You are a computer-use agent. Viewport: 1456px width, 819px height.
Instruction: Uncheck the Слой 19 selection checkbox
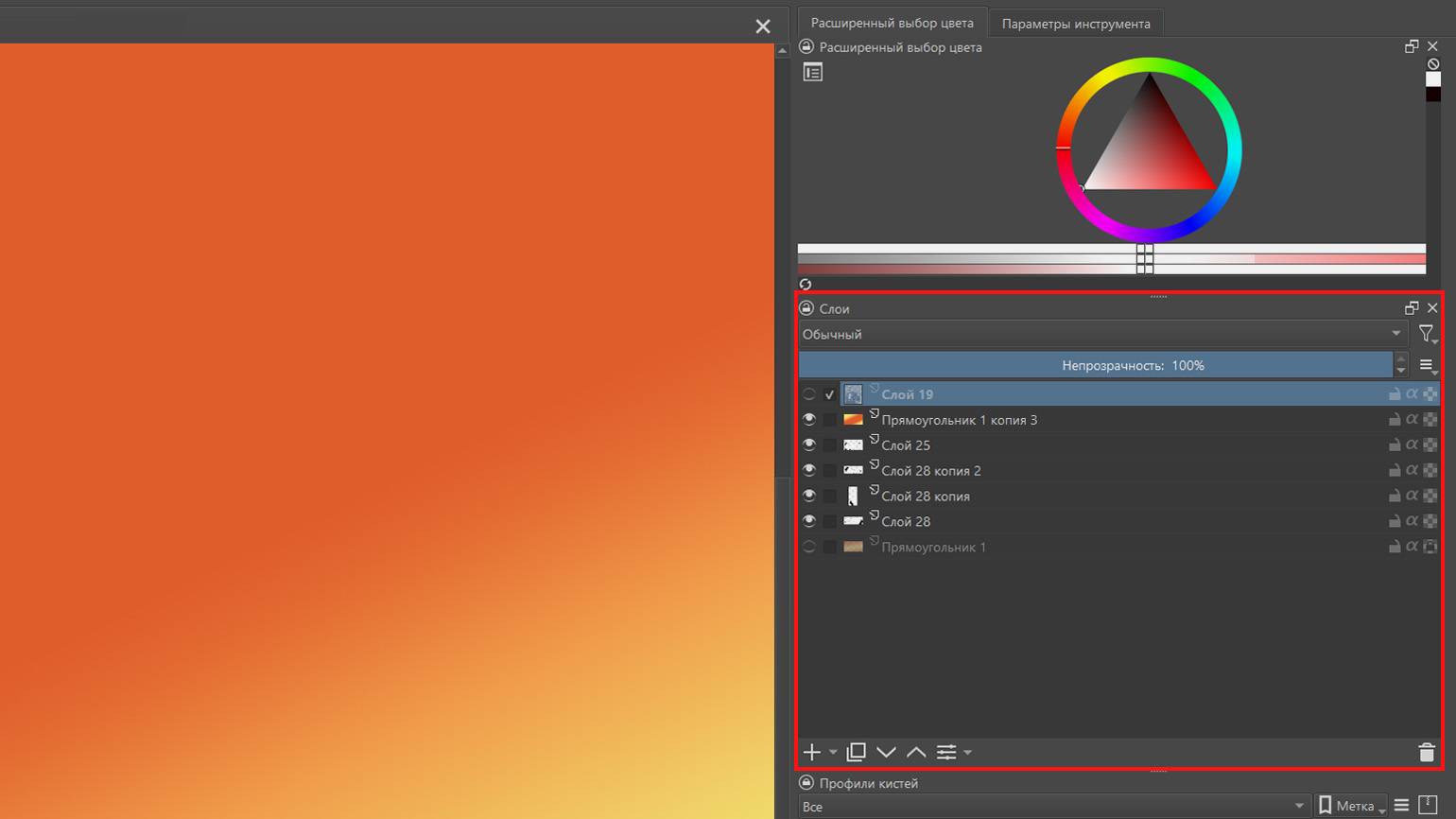[x=829, y=394]
